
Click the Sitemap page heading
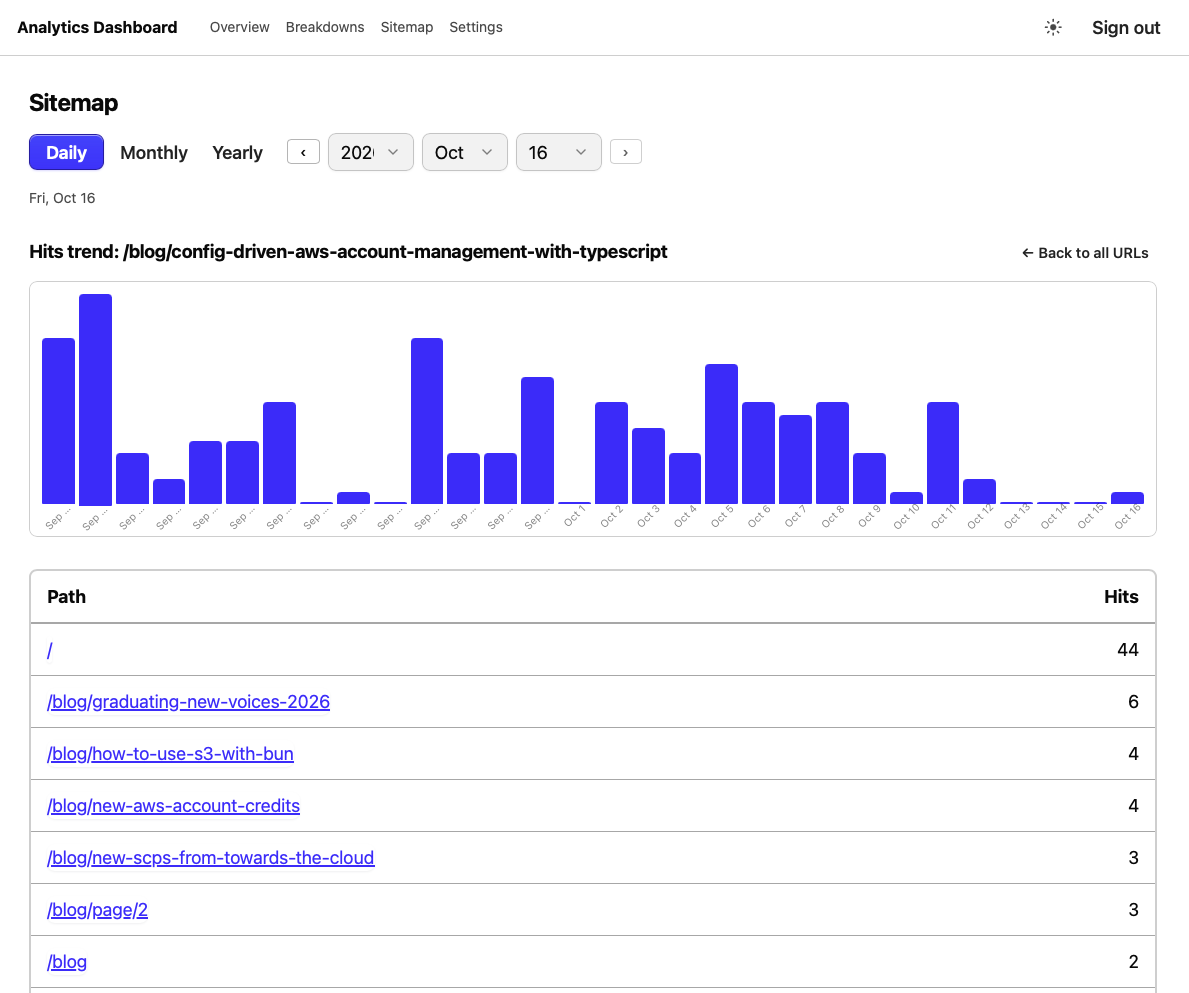pyautogui.click(x=74, y=102)
